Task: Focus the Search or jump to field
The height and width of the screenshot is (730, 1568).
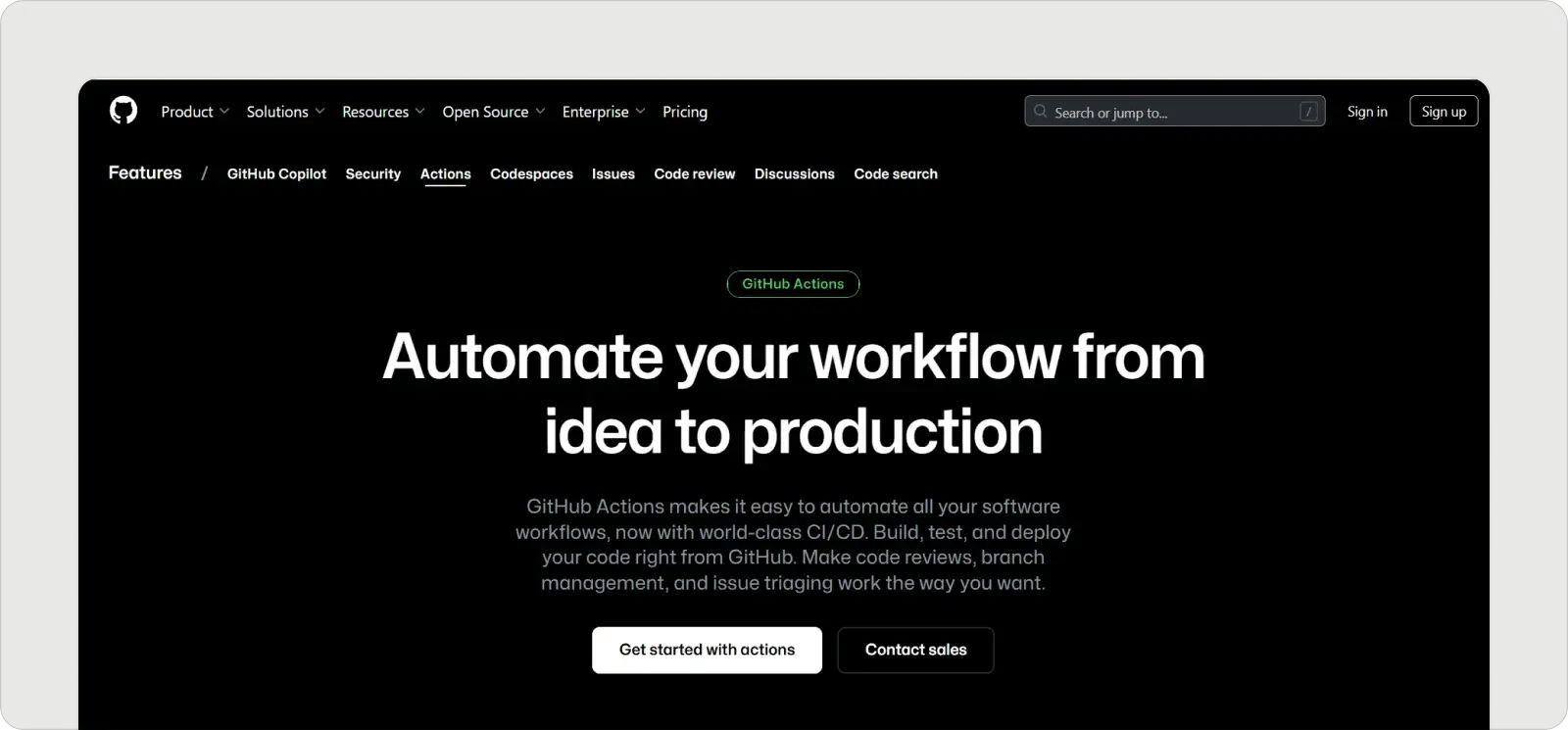Action: (x=1174, y=112)
